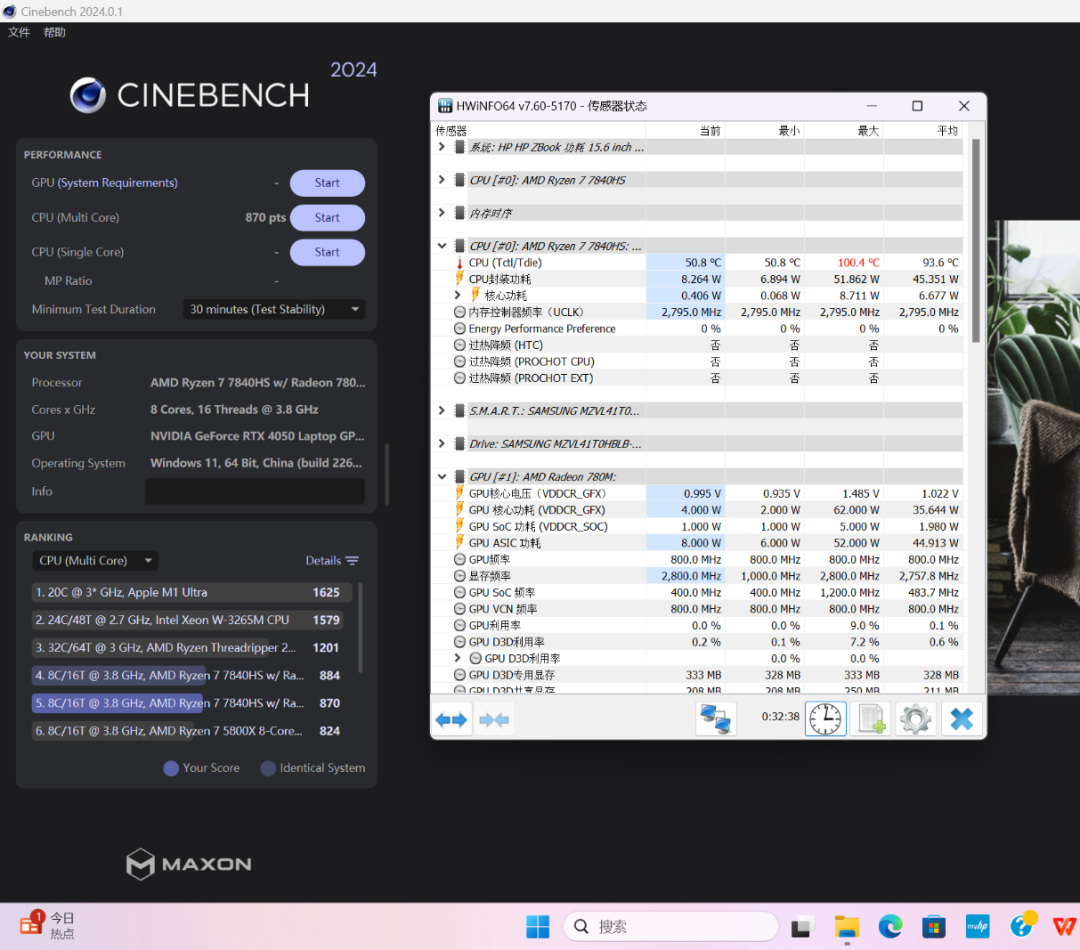1080x950 pixels.
Task: Select ranking entry AMD Ryzen Threadripper 1201
Action: (x=187, y=648)
